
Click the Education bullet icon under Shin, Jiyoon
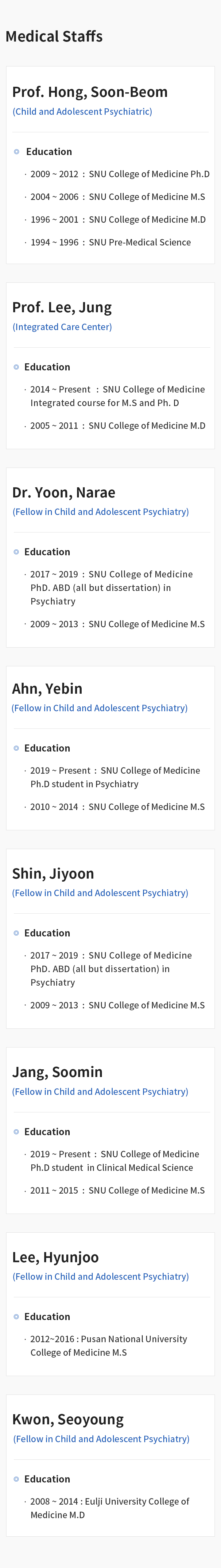coord(16,933)
